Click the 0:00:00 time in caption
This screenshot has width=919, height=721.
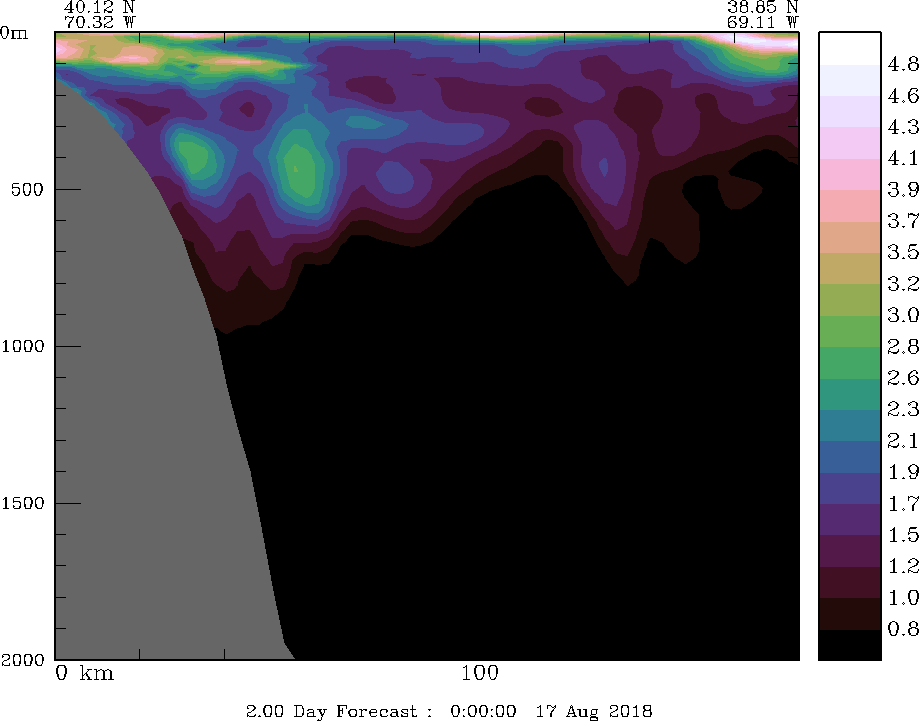coord(483,712)
